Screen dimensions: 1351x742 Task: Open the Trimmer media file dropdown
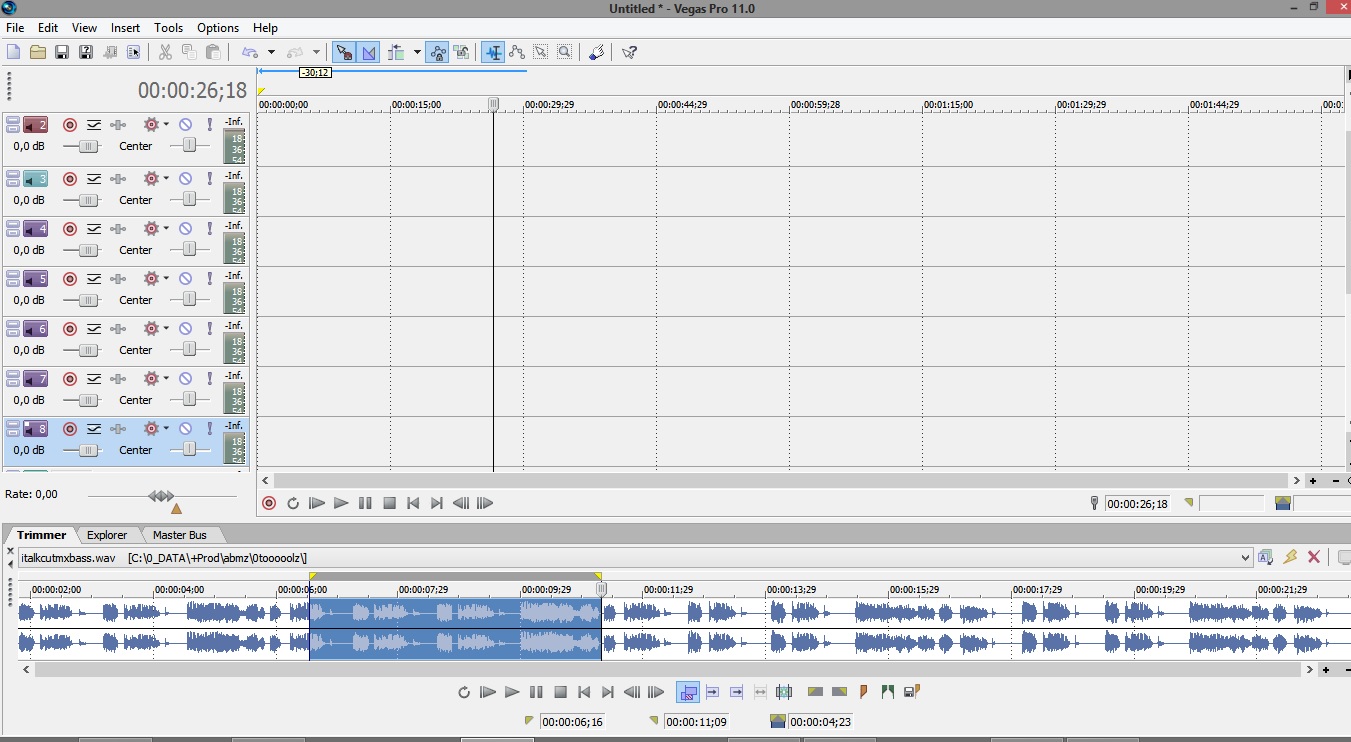(1245, 558)
